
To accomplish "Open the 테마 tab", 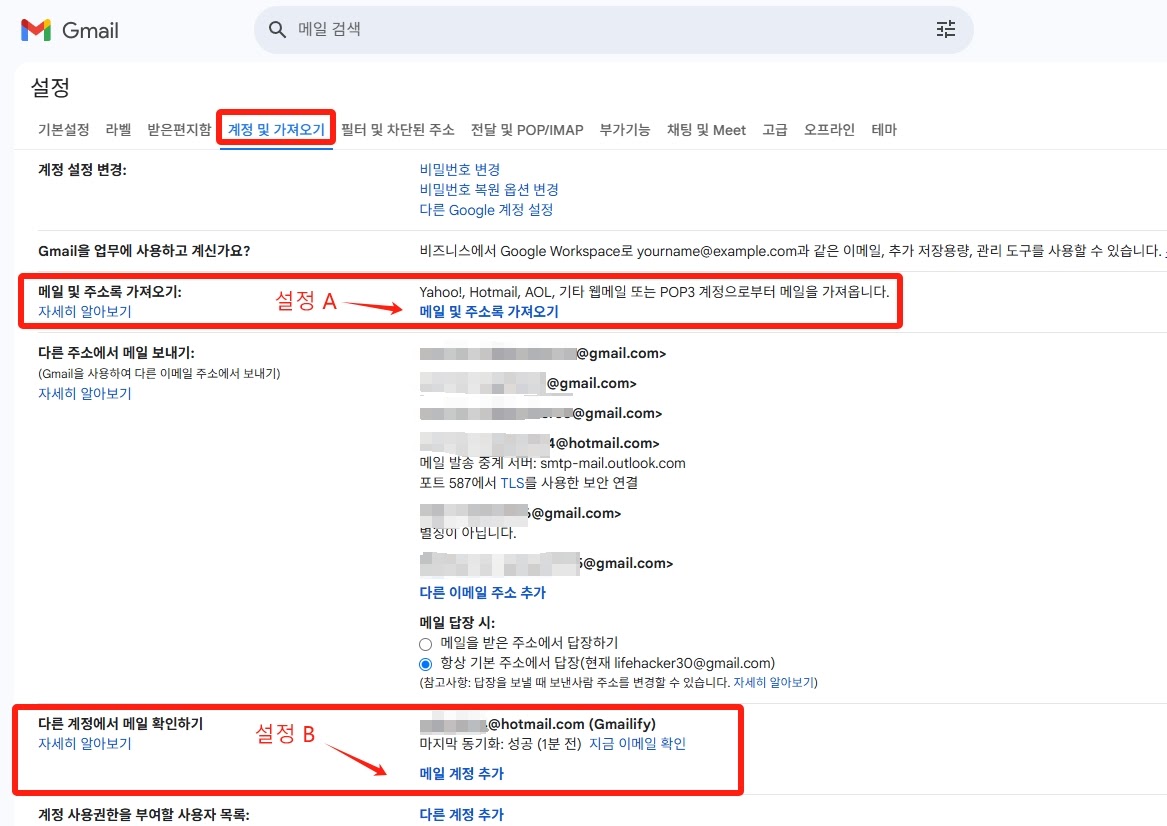I will coord(884,129).
